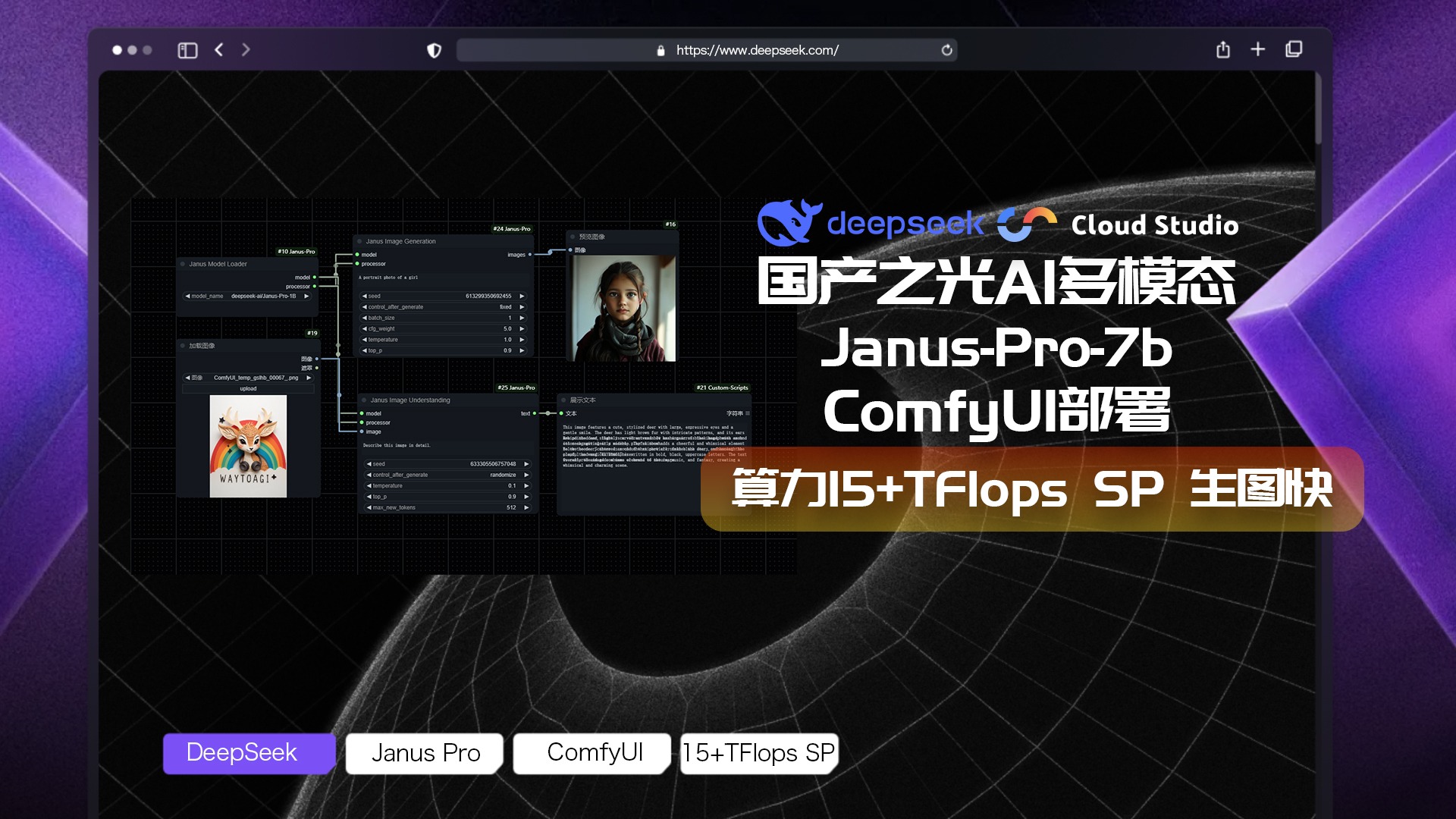Click the deepseek.com address field
Screen dimensions: 1456x819
pyautogui.click(x=707, y=50)
